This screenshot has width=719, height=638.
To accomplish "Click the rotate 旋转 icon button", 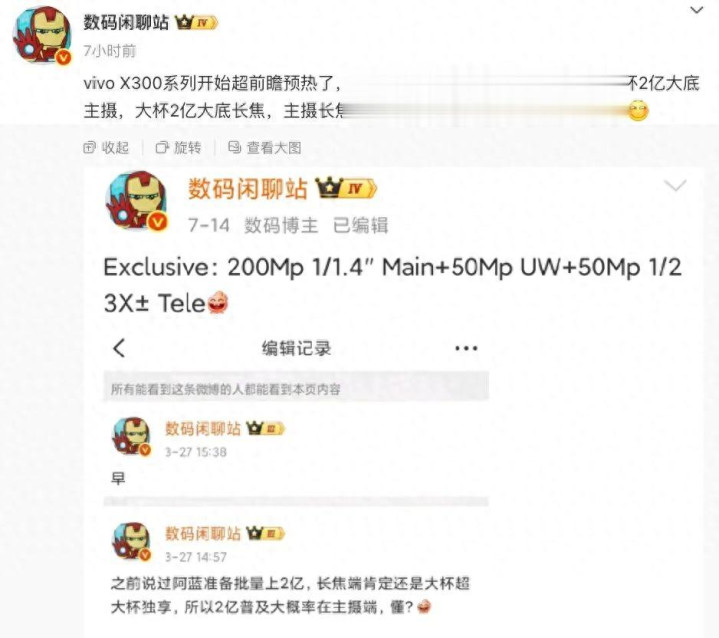I will [178, 148].
